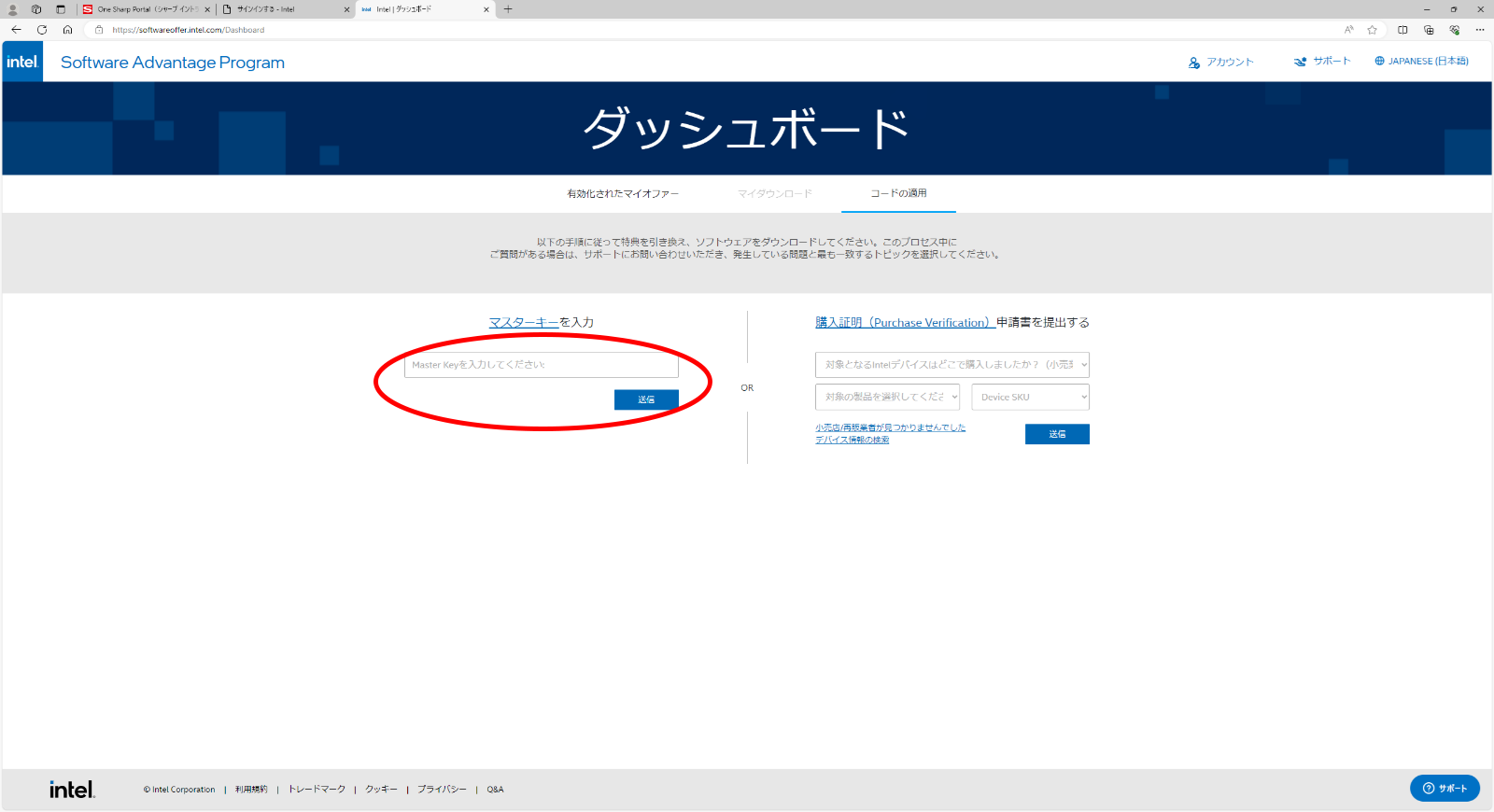Expand the device purchase retailer dropdown
The image size is (1494, 812).
tap(952, 365)
